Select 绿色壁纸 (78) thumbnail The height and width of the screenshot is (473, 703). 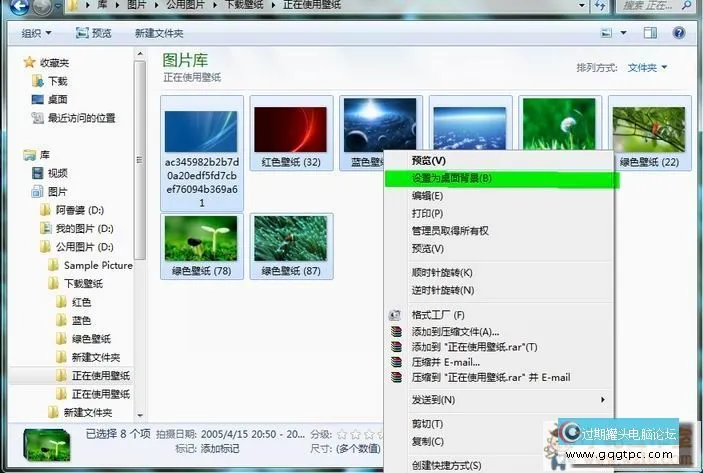(x=202, y=247)
